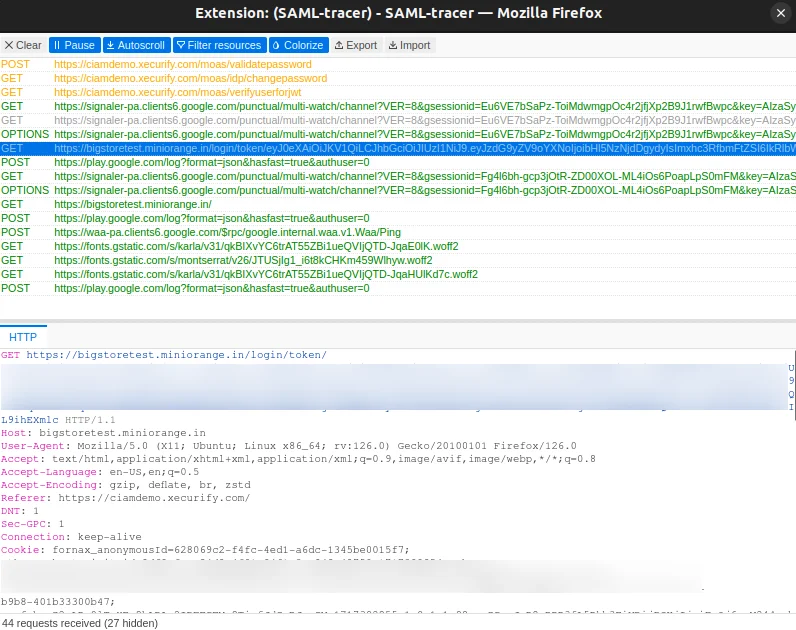Toggle the Colorize button

(x=298, y=45)
